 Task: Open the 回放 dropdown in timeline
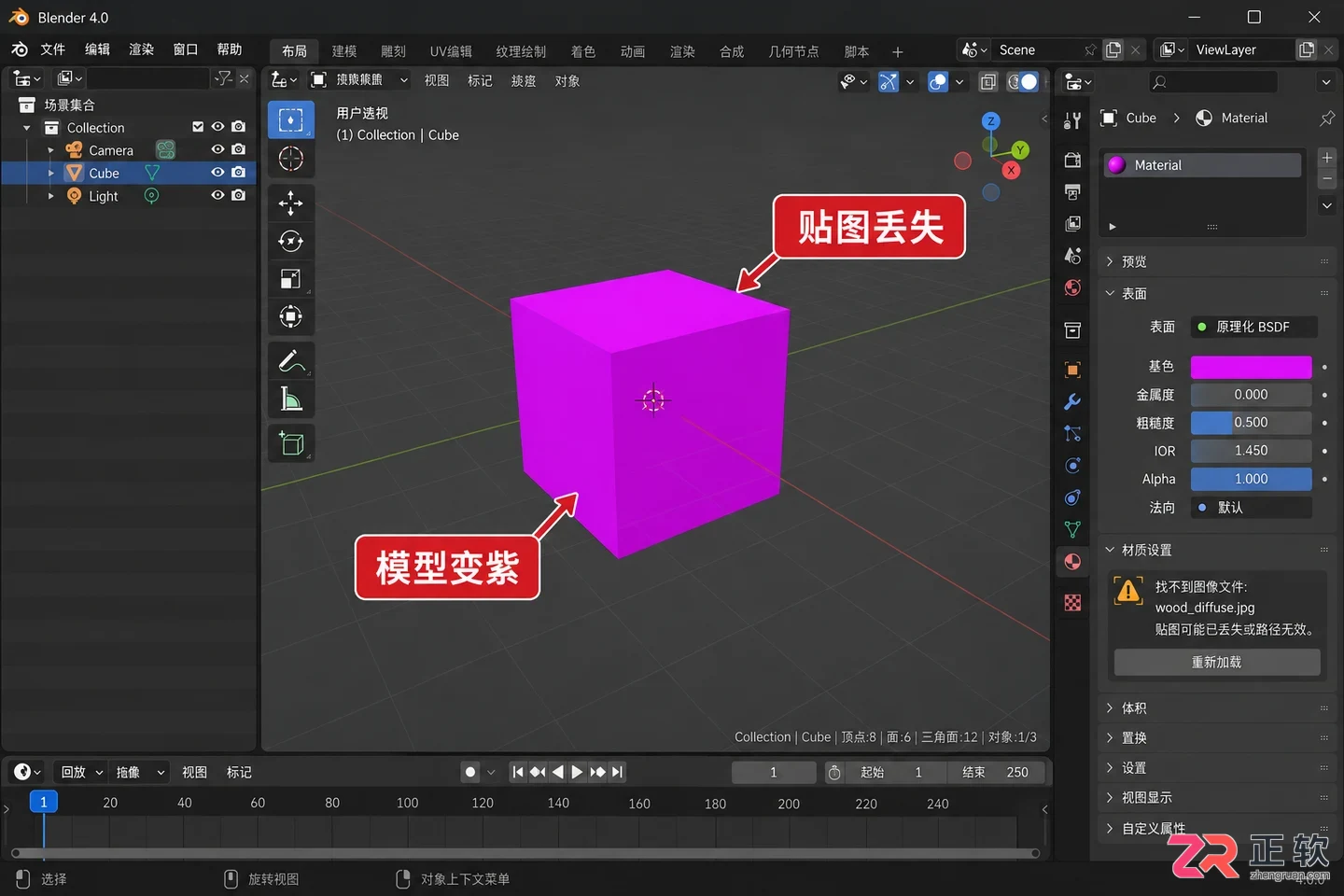tap(81, 773)
